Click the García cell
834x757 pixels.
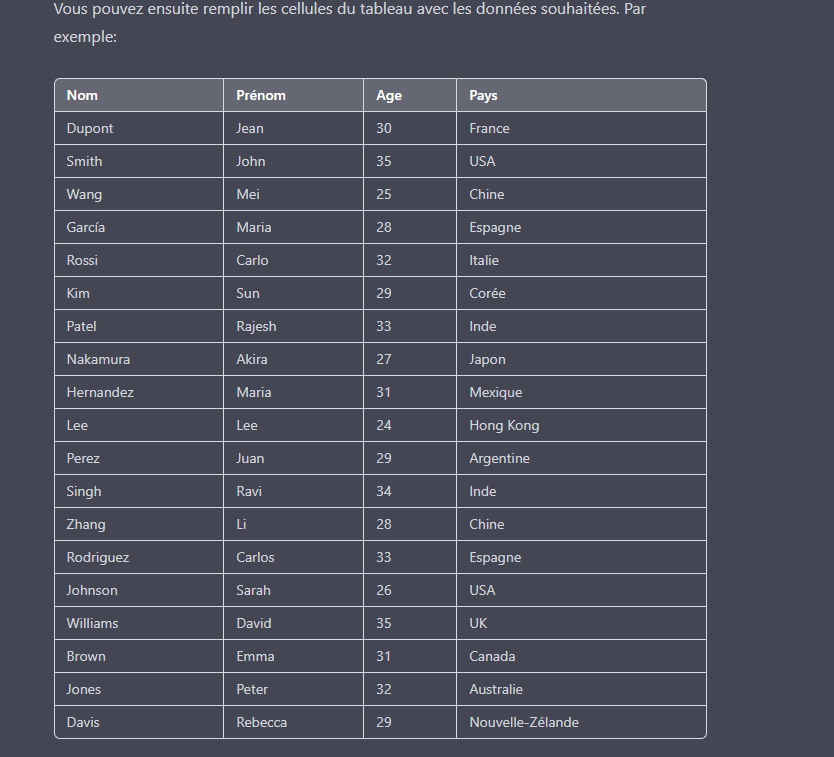pyautogui.click(x=139, y=227)
